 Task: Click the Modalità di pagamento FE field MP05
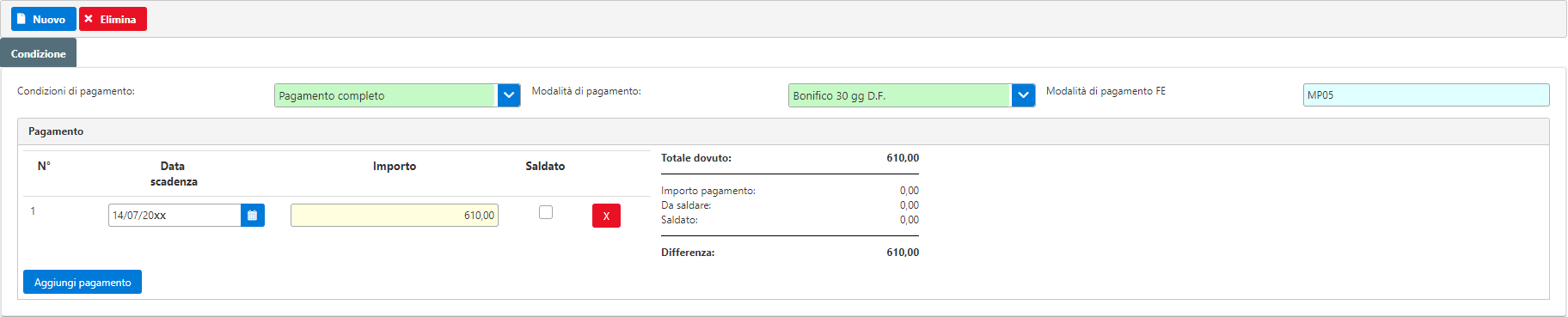(1426, 95)
